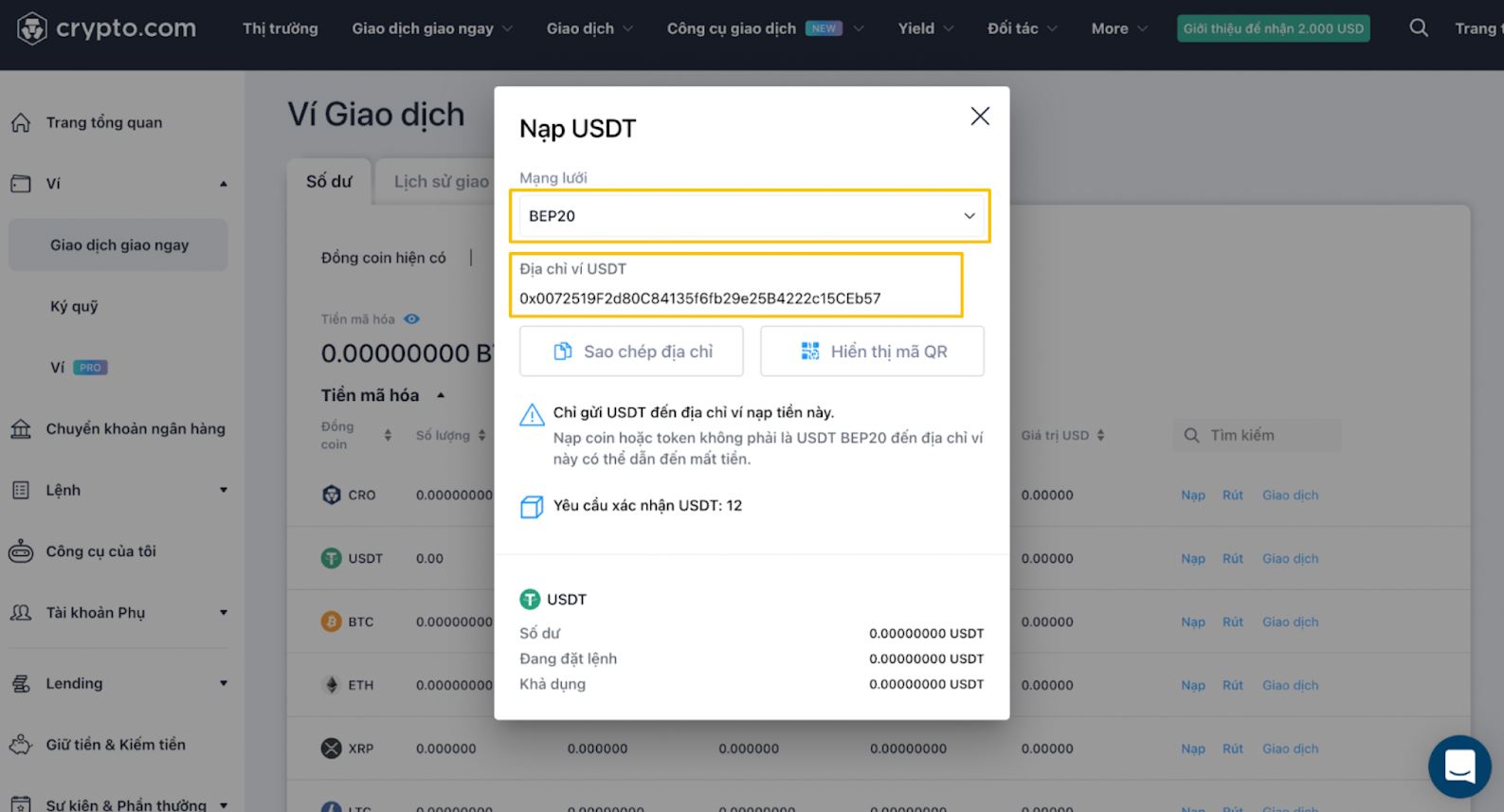Sort by Giá trị USD column
The width and height of the screenshot is (1504, 812).
coord(1100,436)
